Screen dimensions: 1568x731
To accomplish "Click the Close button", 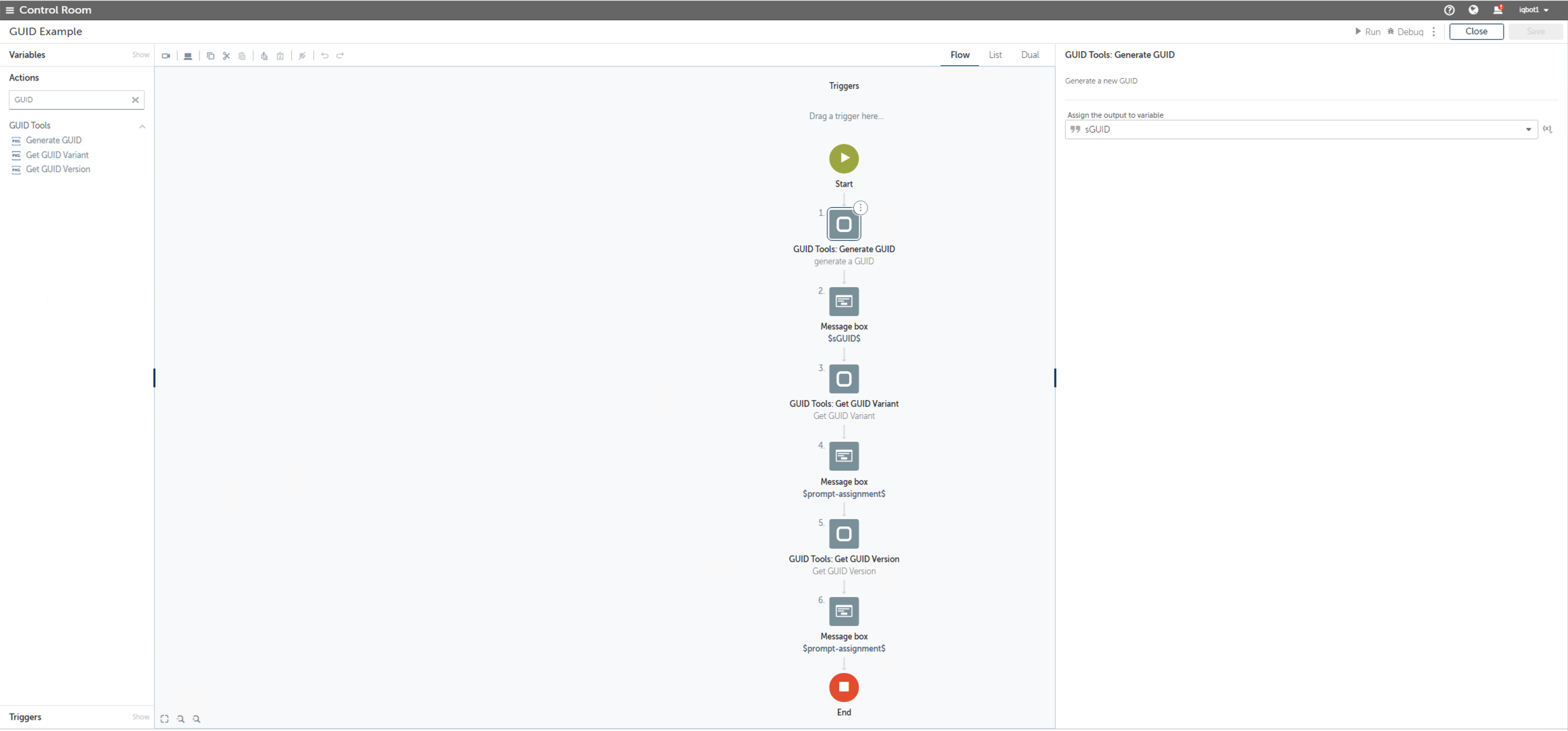I will [1476, 32].
